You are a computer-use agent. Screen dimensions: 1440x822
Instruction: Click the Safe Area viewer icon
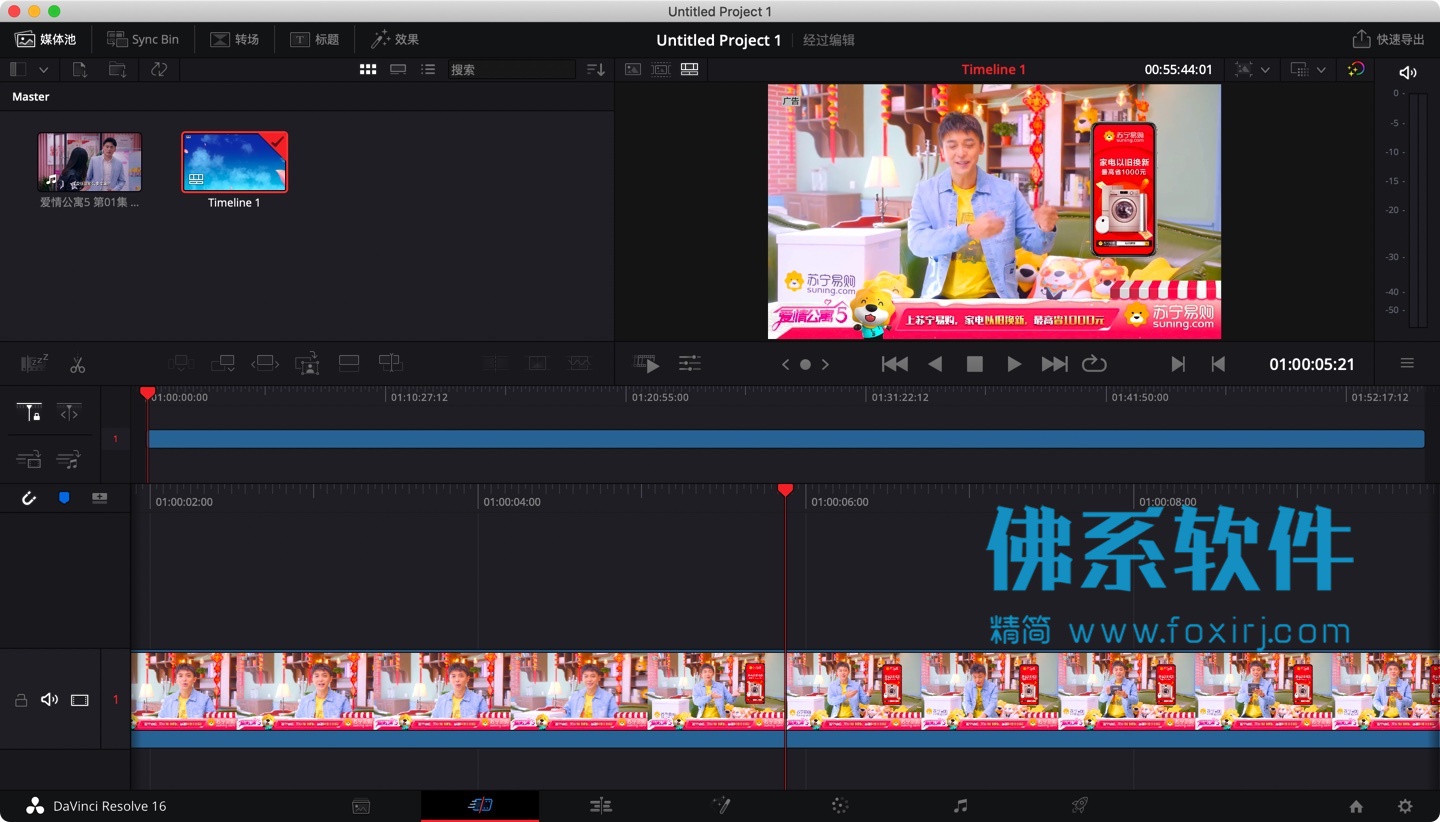click(1243, 69)
